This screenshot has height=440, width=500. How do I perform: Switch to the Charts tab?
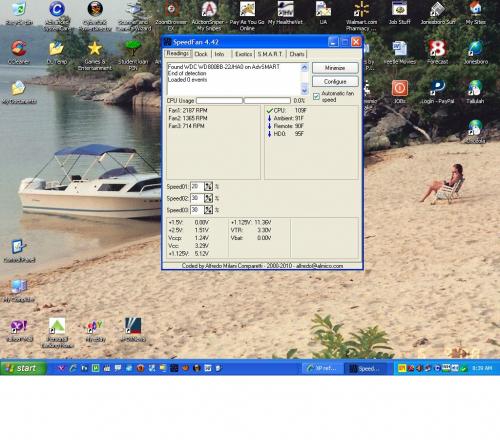coord(296,54)
